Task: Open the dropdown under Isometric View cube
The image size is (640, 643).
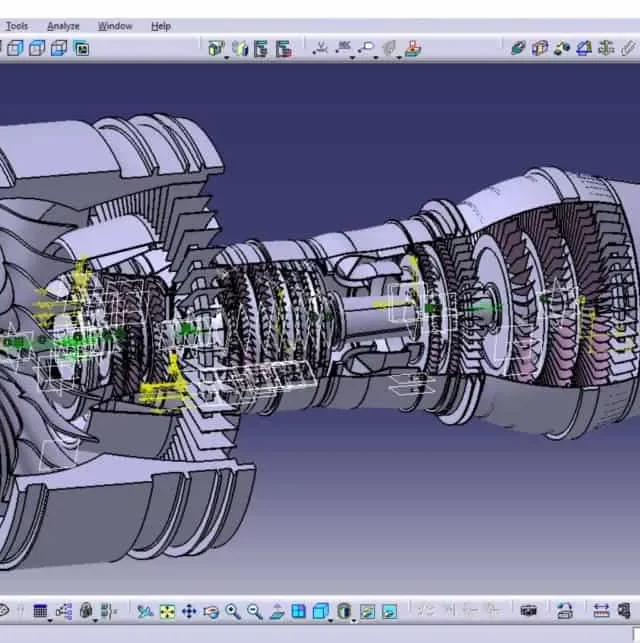Action: tap(331, 621)
